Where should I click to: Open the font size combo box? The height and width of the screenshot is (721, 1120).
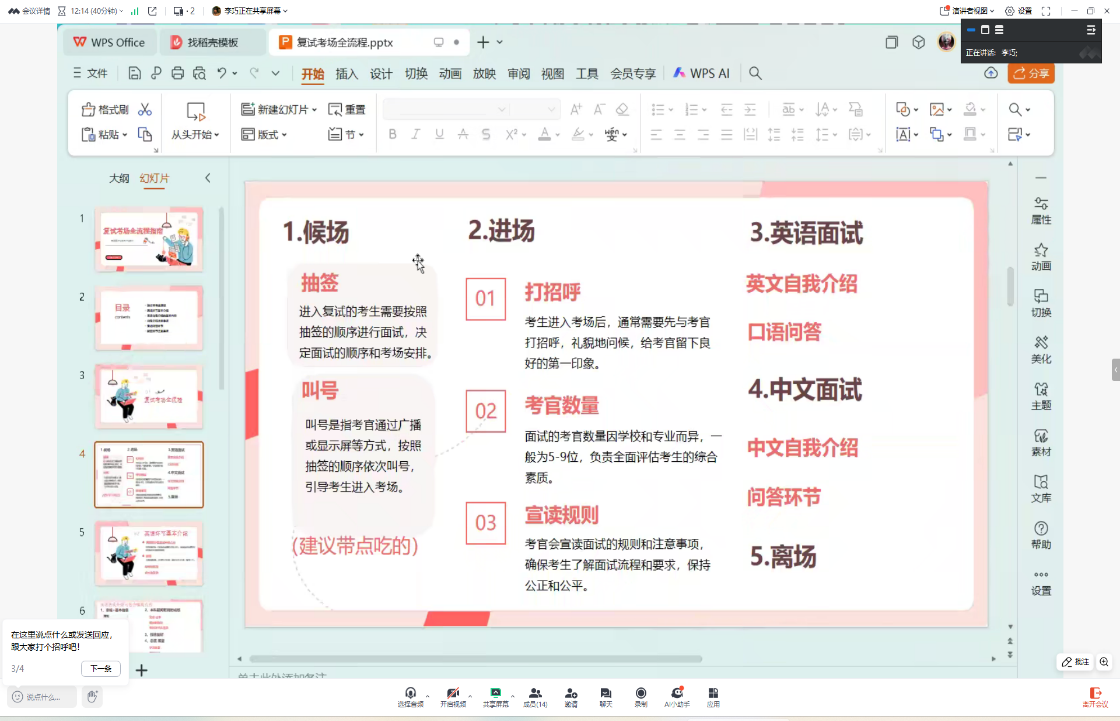[534, 109]
